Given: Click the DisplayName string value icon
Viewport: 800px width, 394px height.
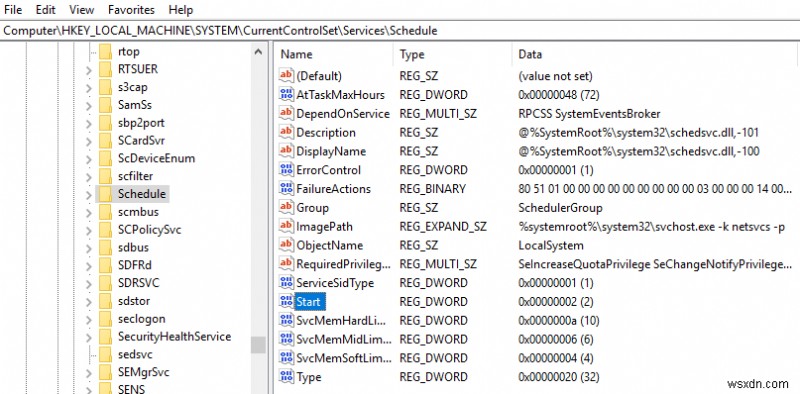Looking at the screenshot, I should pos(286,151).
